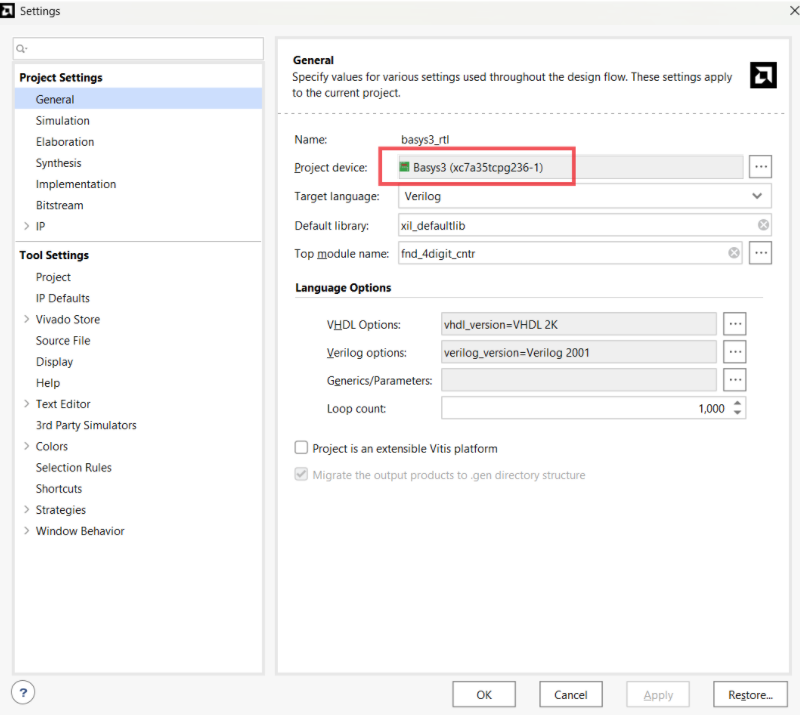Screen dimensions: 800x715
Task: Clear the Top module name field
Action: point(734,253)
